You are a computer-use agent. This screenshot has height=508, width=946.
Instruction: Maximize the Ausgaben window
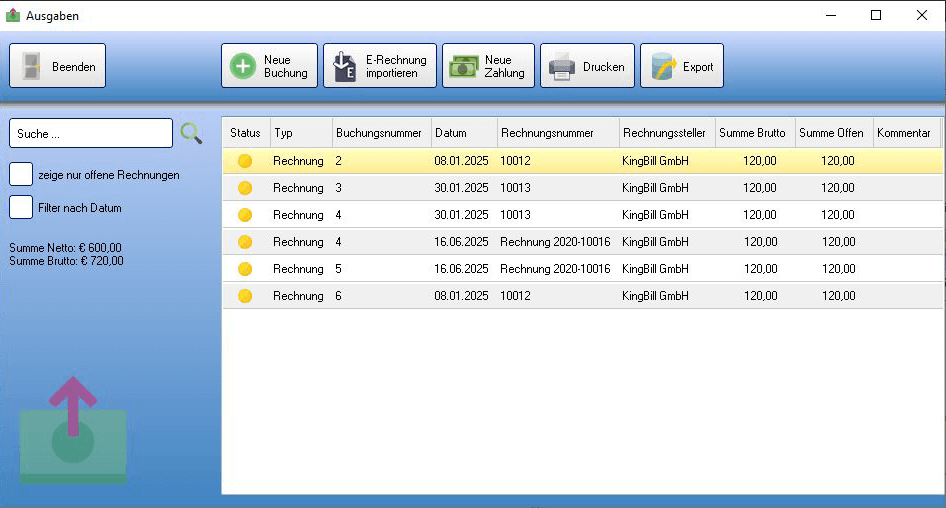coord(876,15)
